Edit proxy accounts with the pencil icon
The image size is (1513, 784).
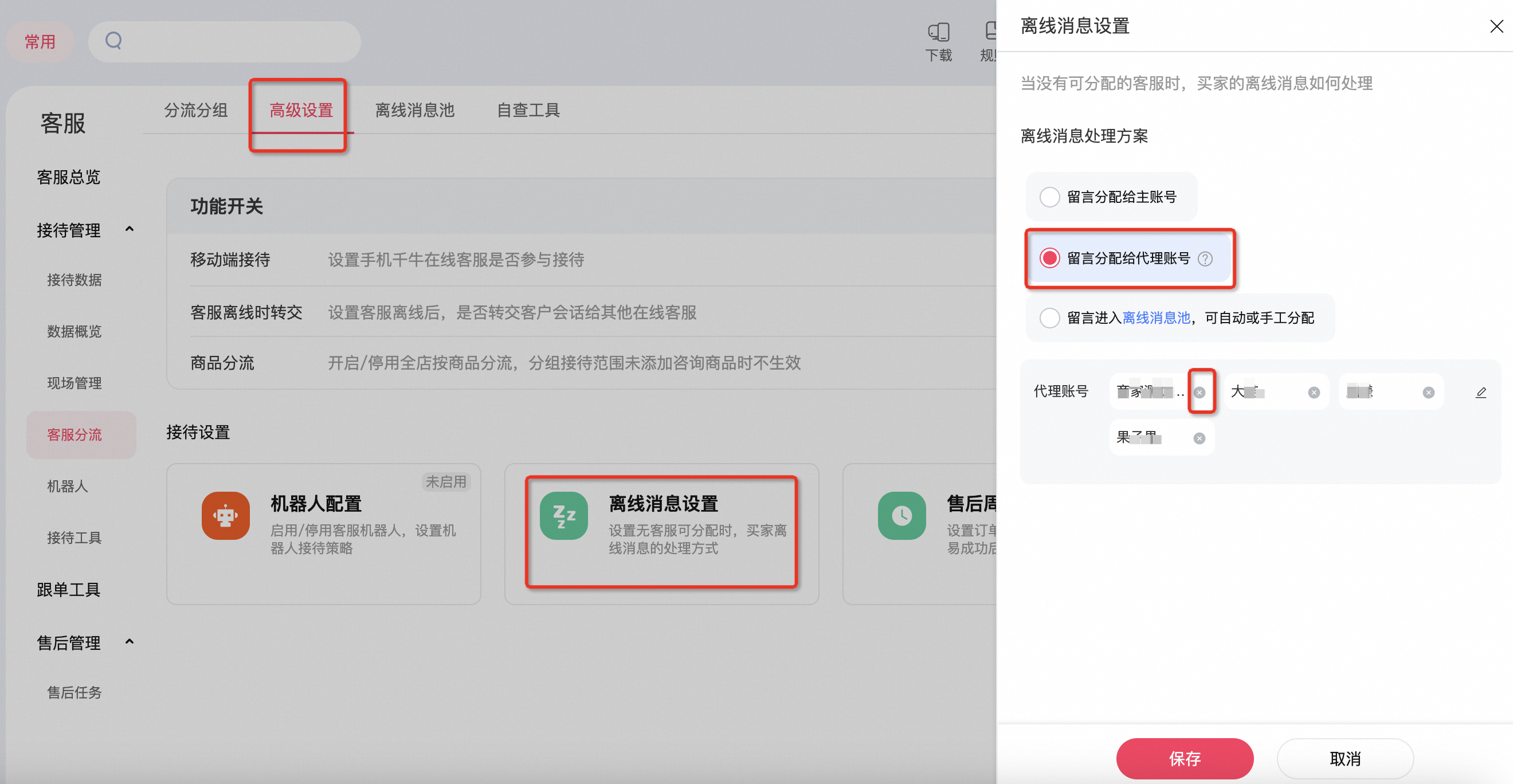1481,393
